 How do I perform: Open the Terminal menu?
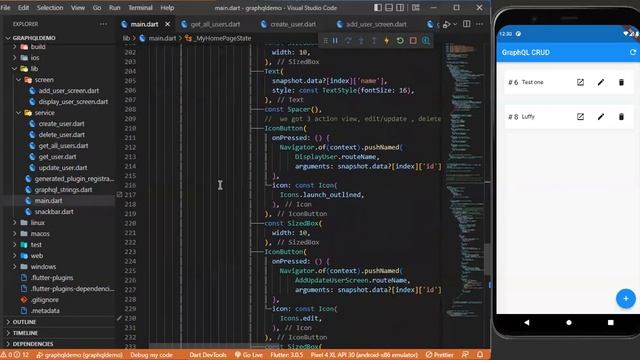[x=140, y=7]
